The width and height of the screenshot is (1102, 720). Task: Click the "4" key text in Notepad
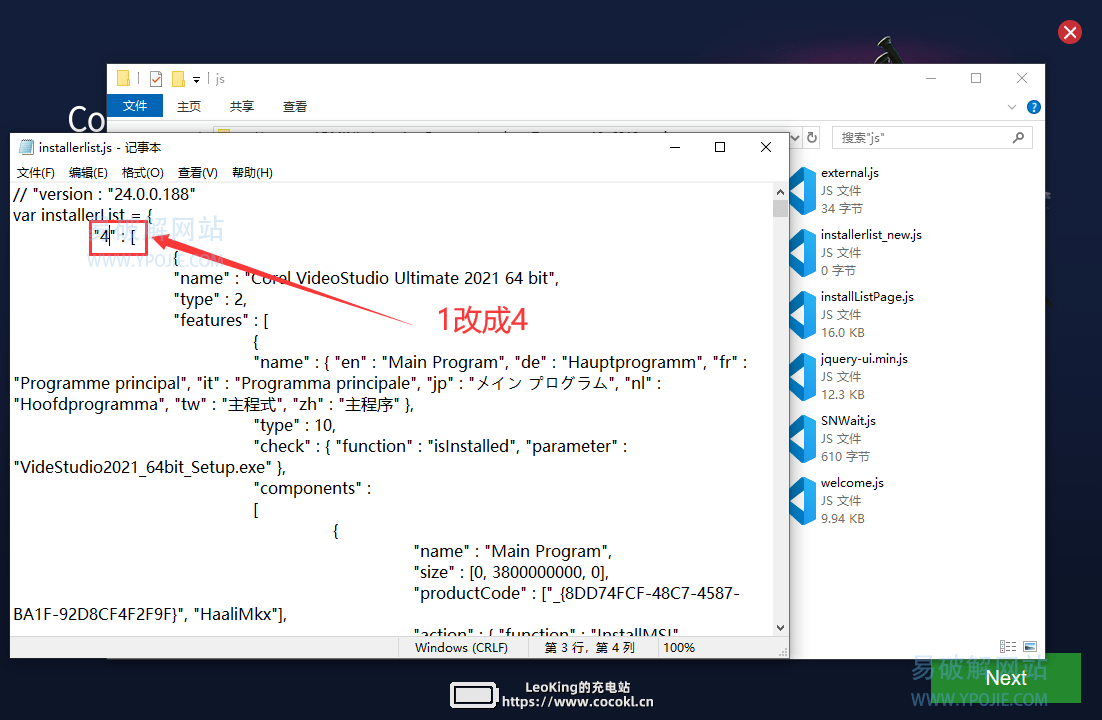[x=104, y=236]
